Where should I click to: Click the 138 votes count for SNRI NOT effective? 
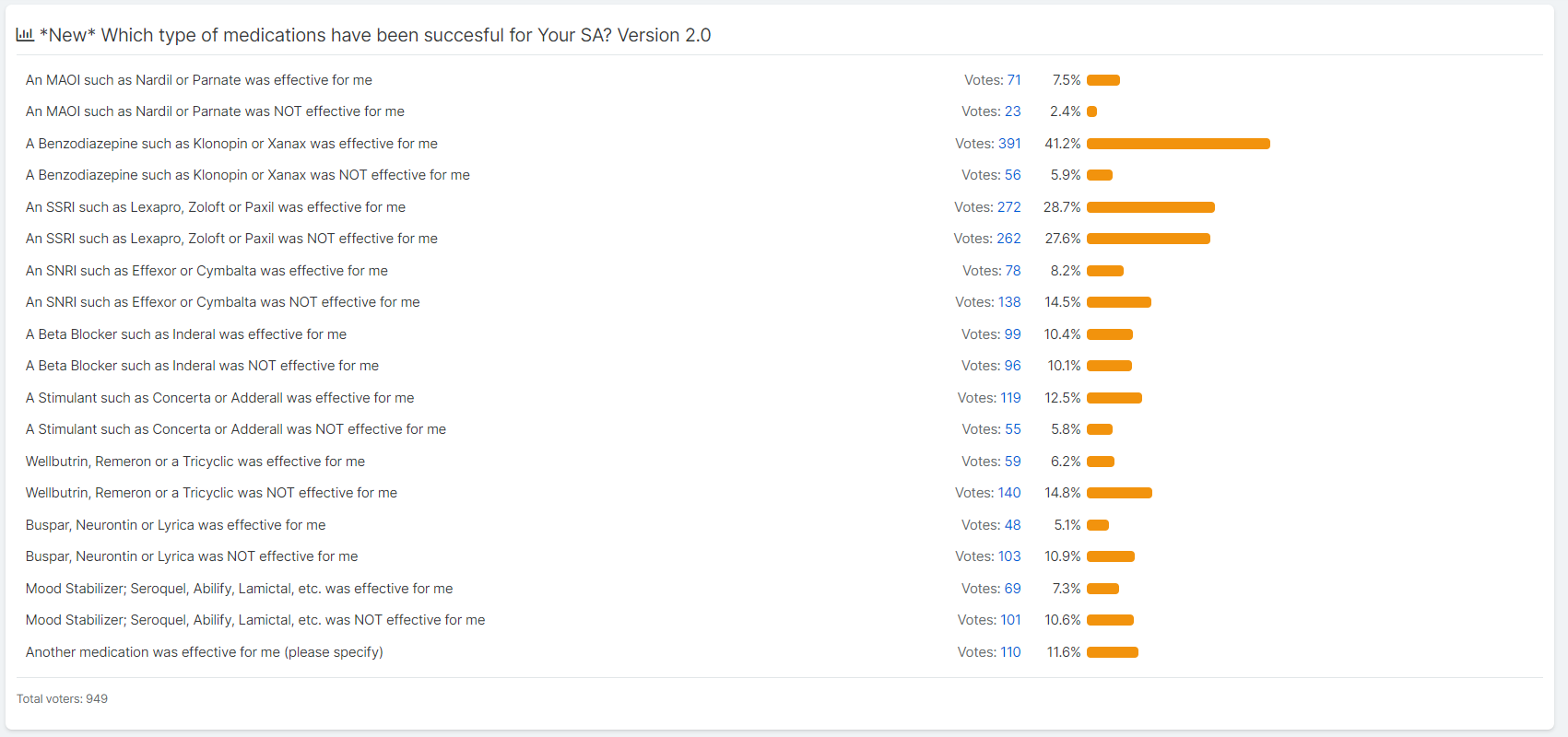[x=1009, y=302]
